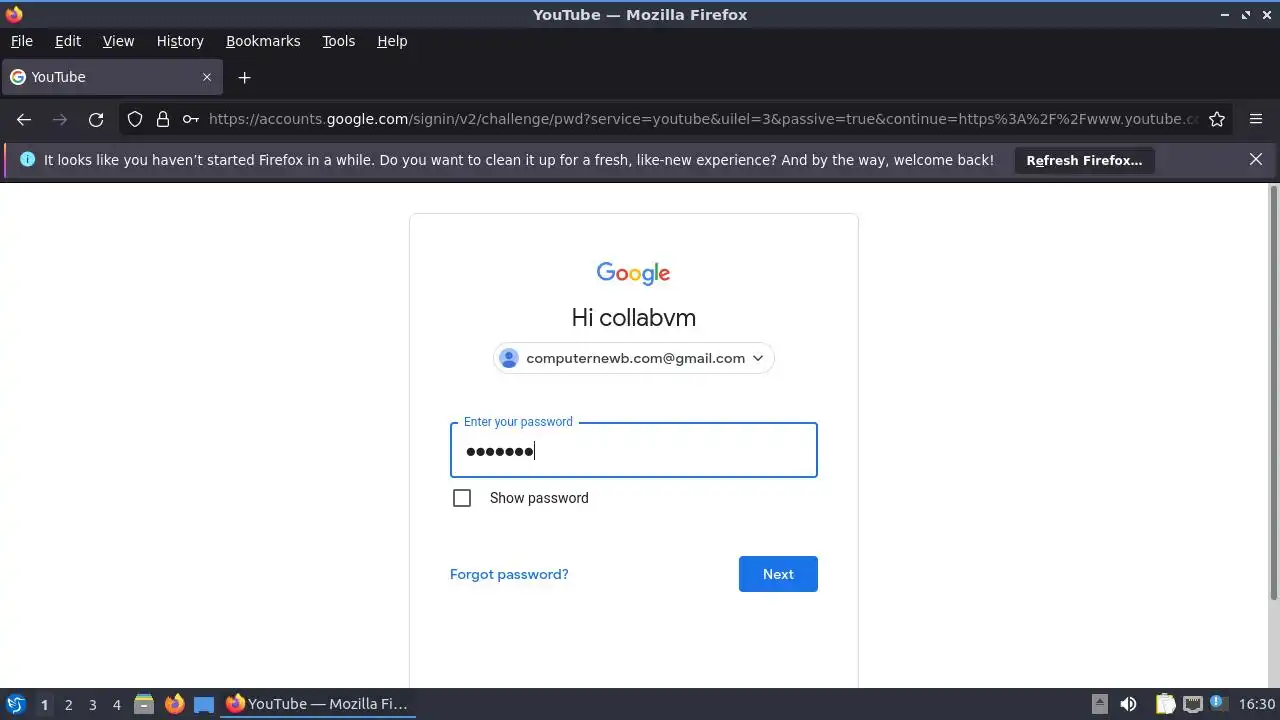Click the page vertical scrollbar
The width and height of the screenshot is (1280, 720).
[1273, 393]
